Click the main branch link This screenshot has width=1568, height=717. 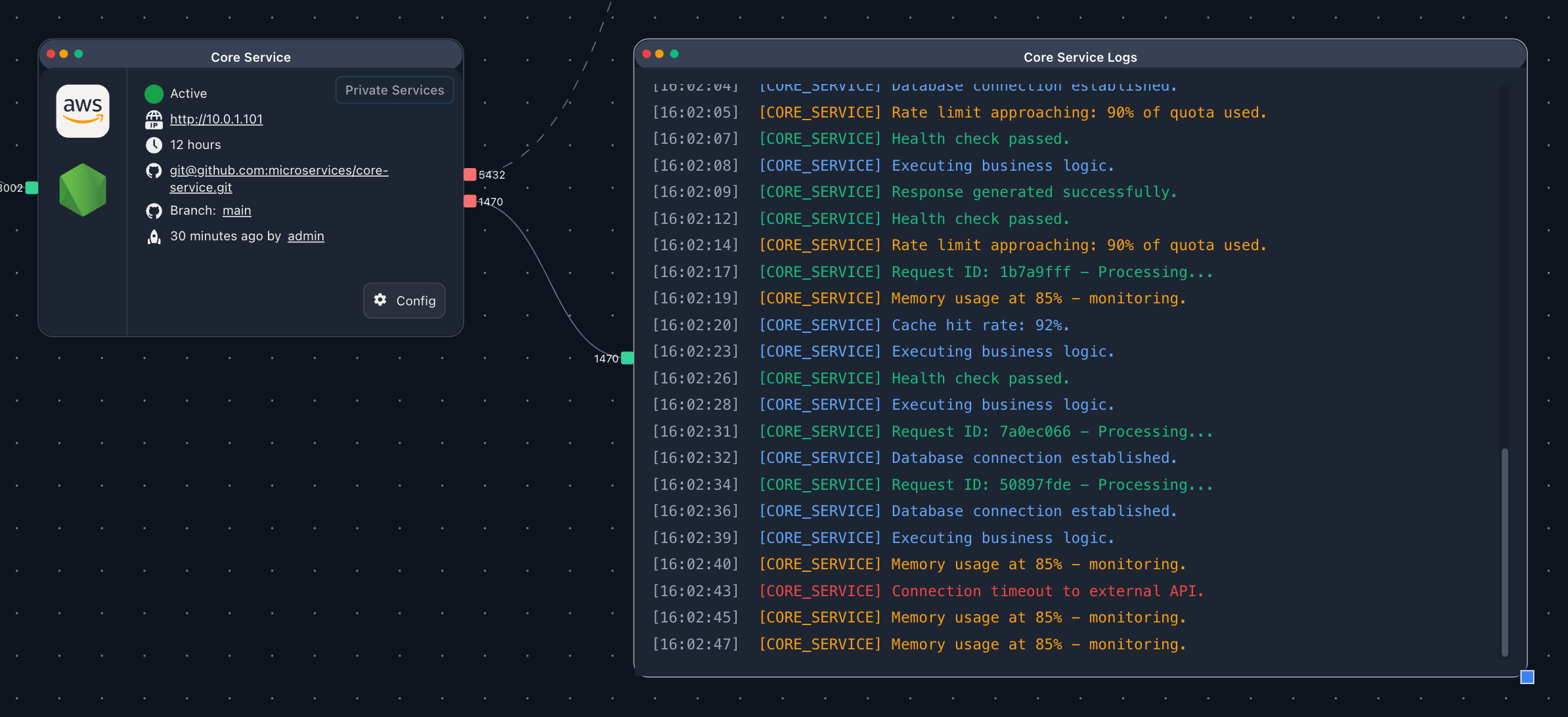236,210
